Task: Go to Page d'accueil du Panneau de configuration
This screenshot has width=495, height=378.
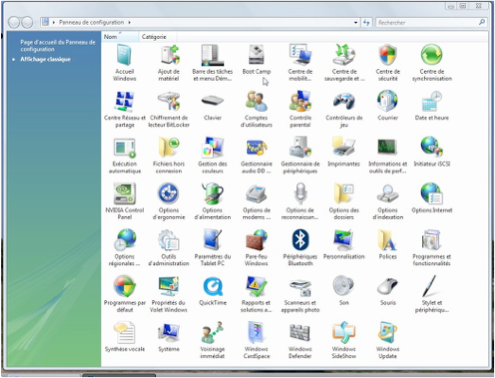Action: [x=58, y=46]
